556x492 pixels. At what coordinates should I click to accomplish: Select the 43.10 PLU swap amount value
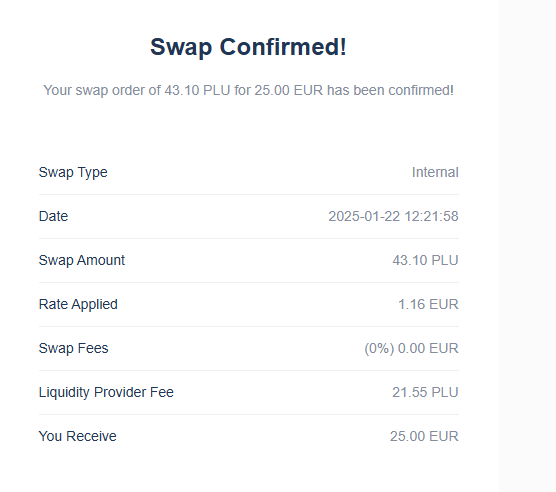425,260
